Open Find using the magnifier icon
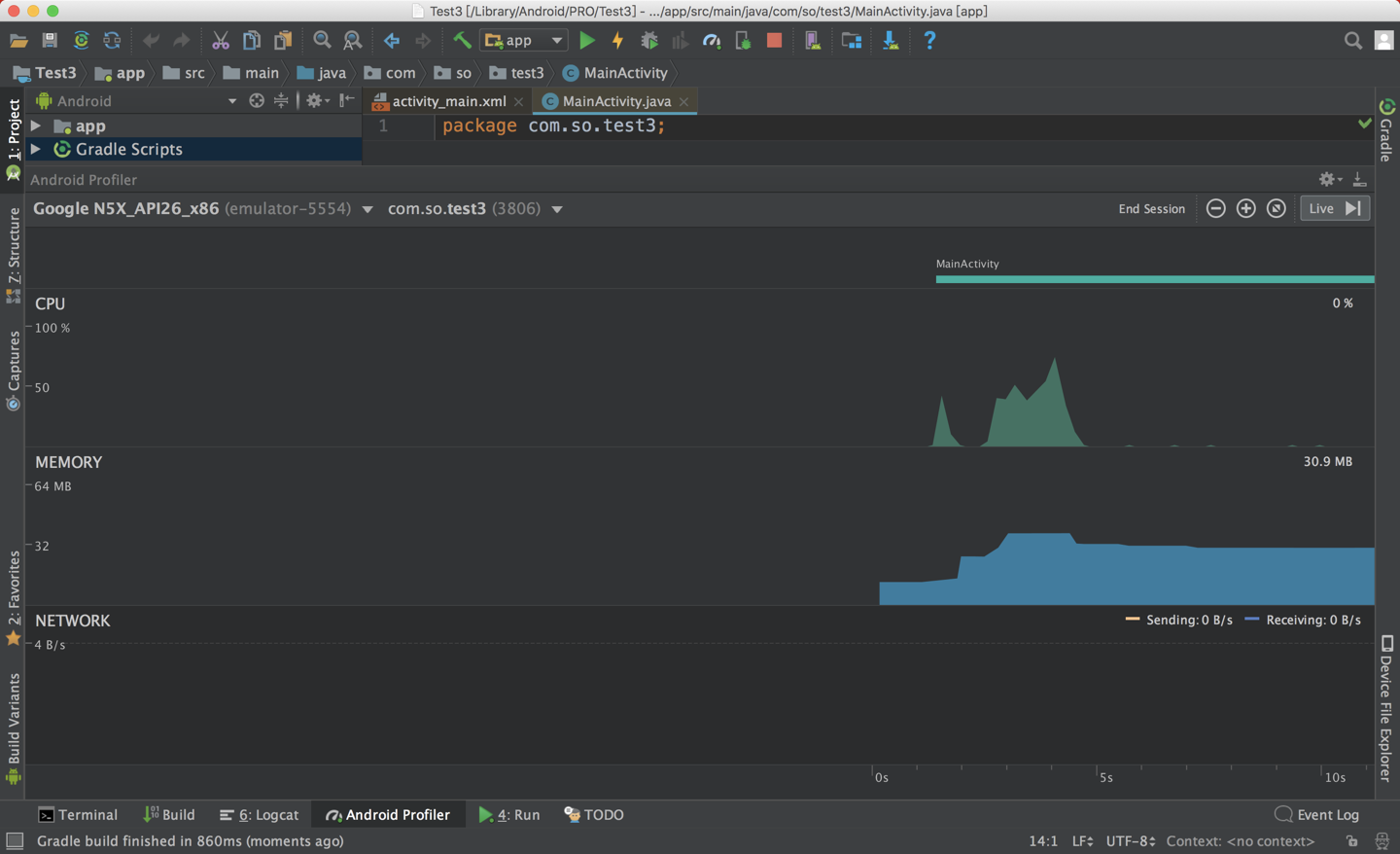The width and height of the screenshot is (1400, 854). (x=322, y=41)
